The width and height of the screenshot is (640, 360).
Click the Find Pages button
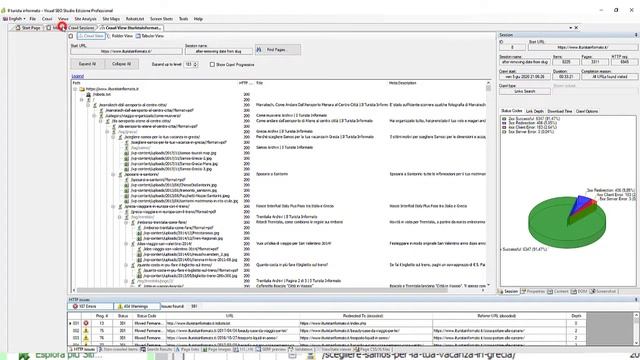click(x=278, y=50)
